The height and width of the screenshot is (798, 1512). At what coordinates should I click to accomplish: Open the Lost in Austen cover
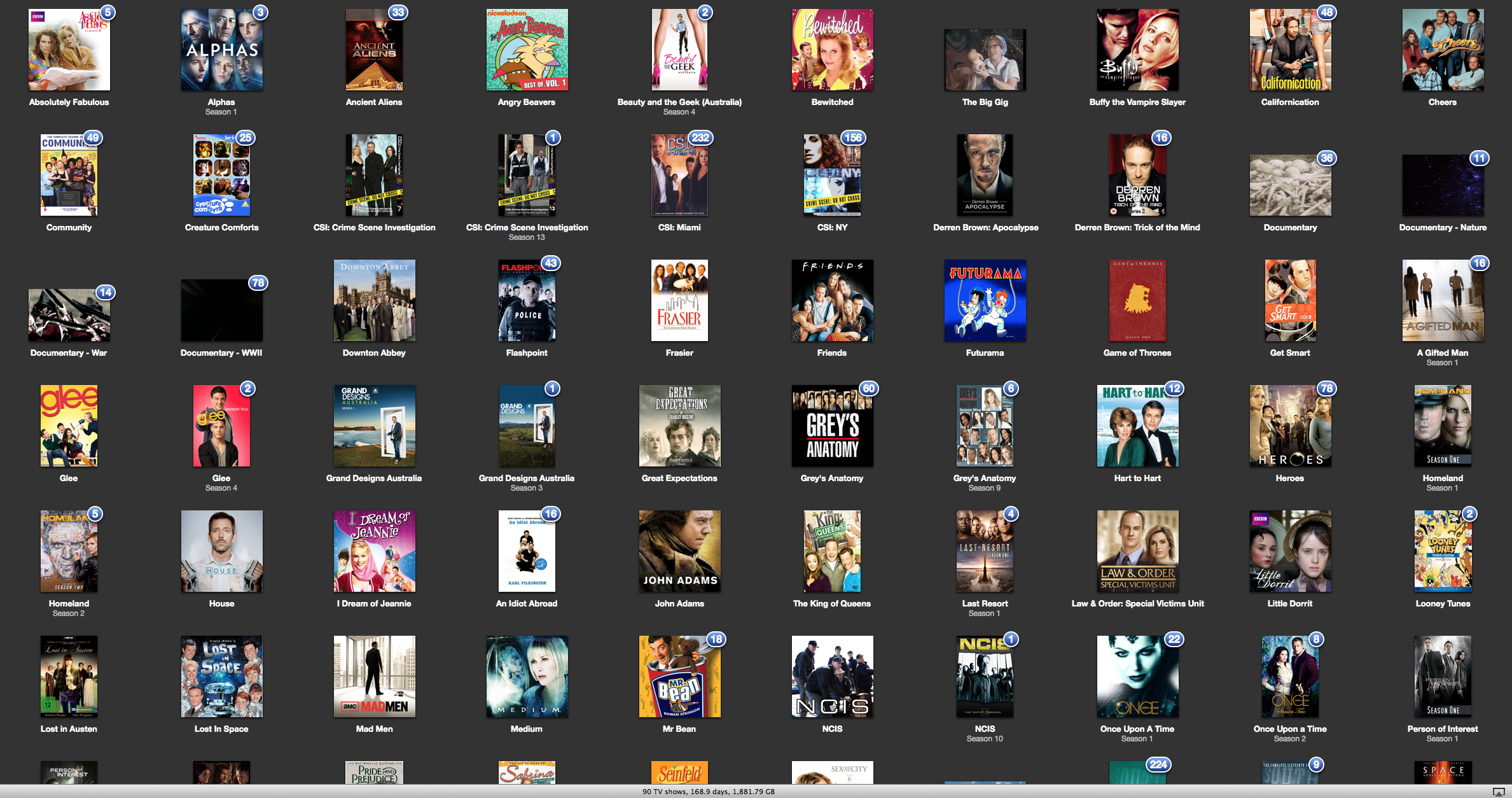coord(69,676)
